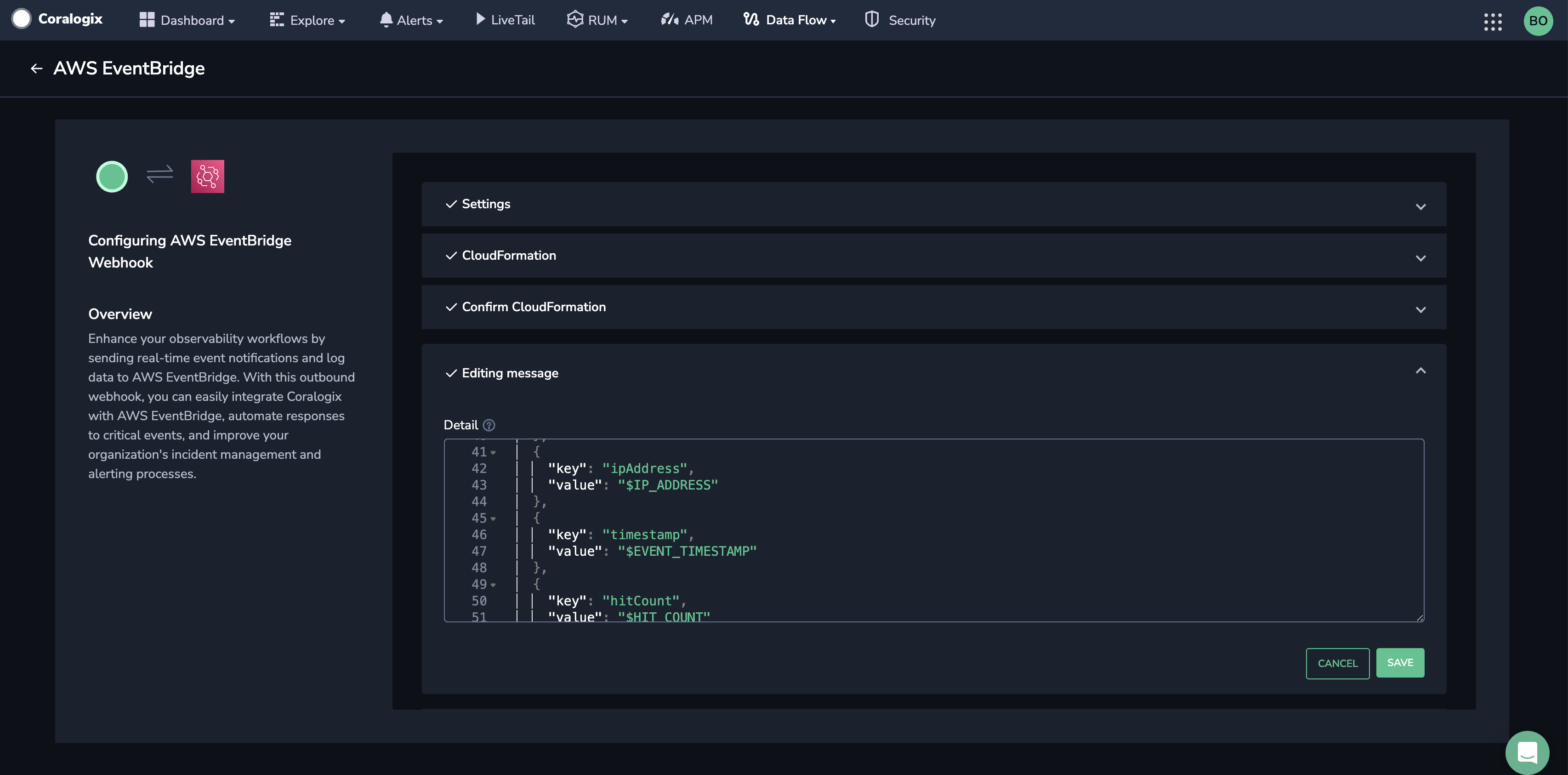Click the editor resize handle corner
The width and height of the screenshot is (1568, 775).
pyautogui.click(x=1420, y=617)
